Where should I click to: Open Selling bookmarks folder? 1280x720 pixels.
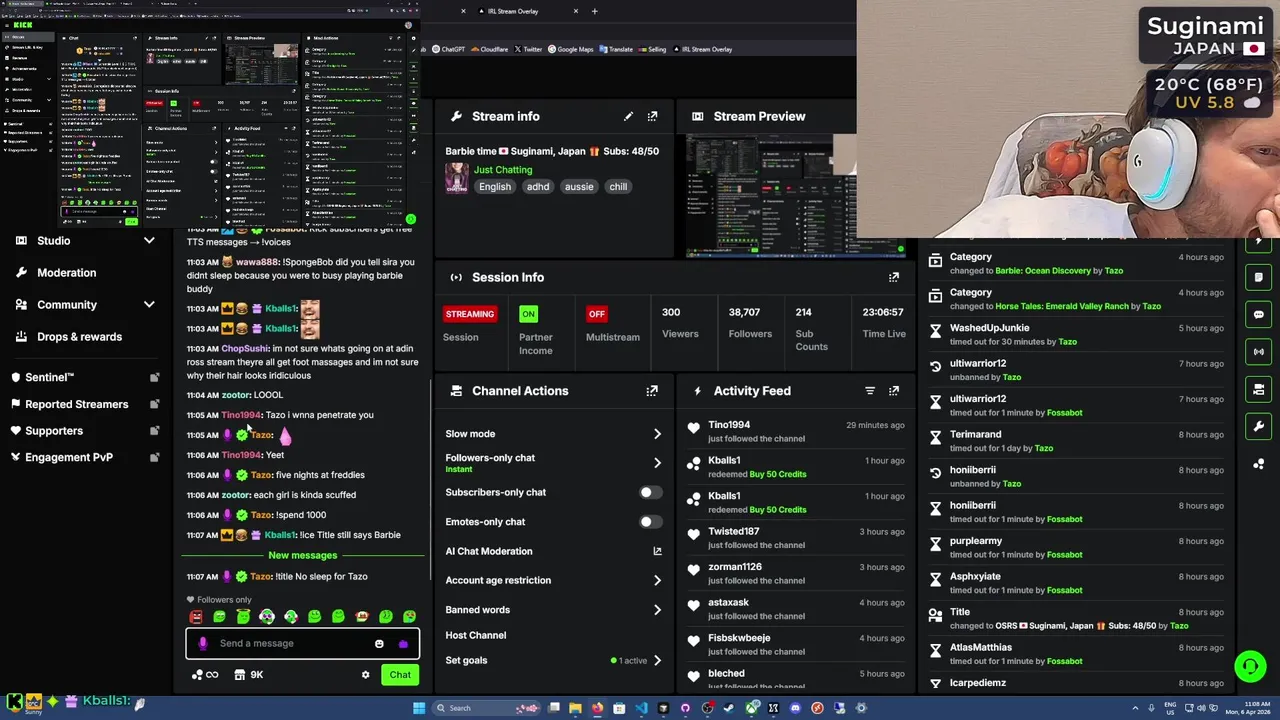pos(652,49)
